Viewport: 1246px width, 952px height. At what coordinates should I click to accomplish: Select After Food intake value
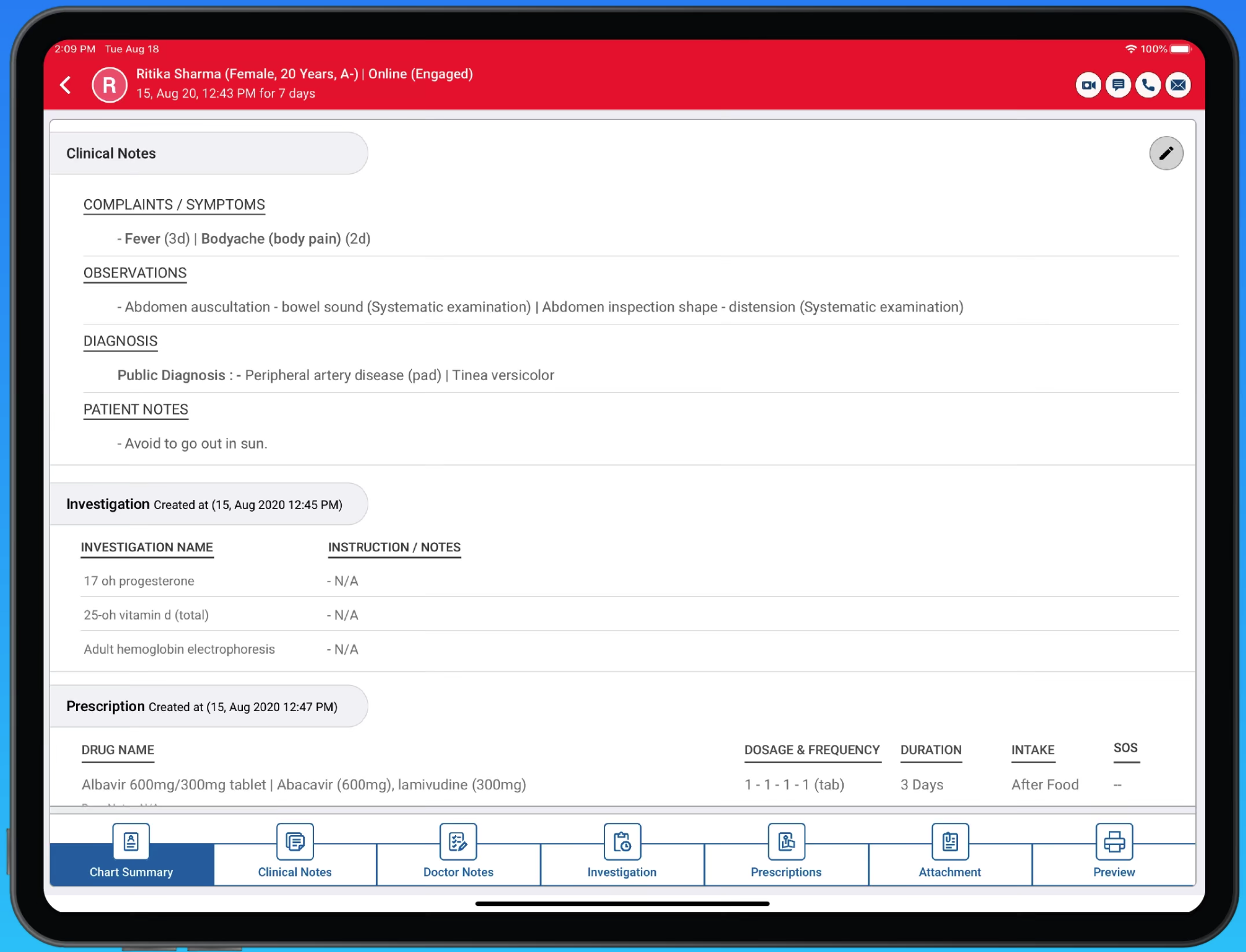pyautogui.click(x=1045, y=784)
